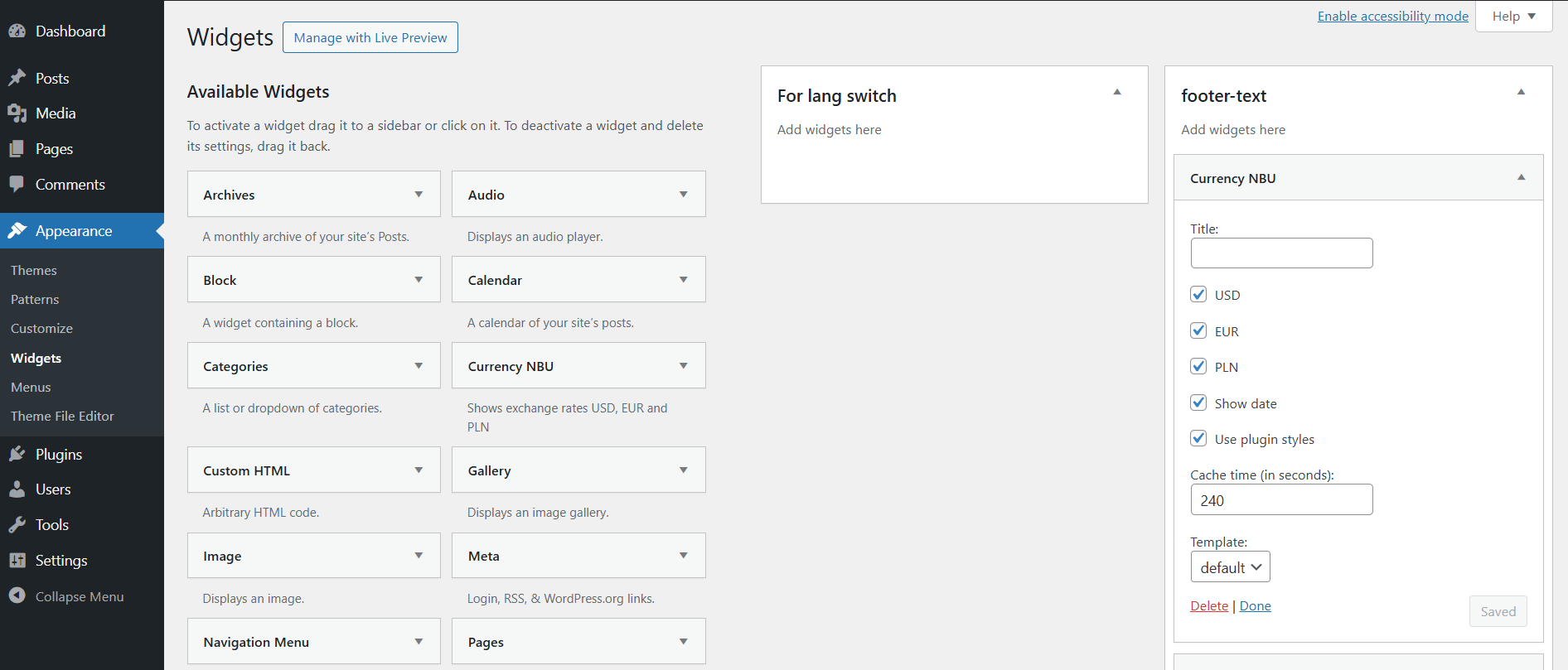Screen dimensions: 1568x670
Task: Click the Comments speech bubble icon
Action: click(x=17, y=184)
